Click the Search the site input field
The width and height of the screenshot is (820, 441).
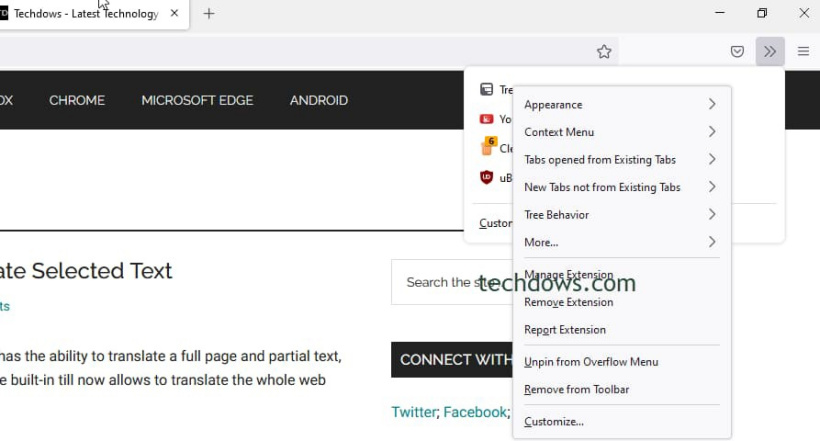[452, 282]
